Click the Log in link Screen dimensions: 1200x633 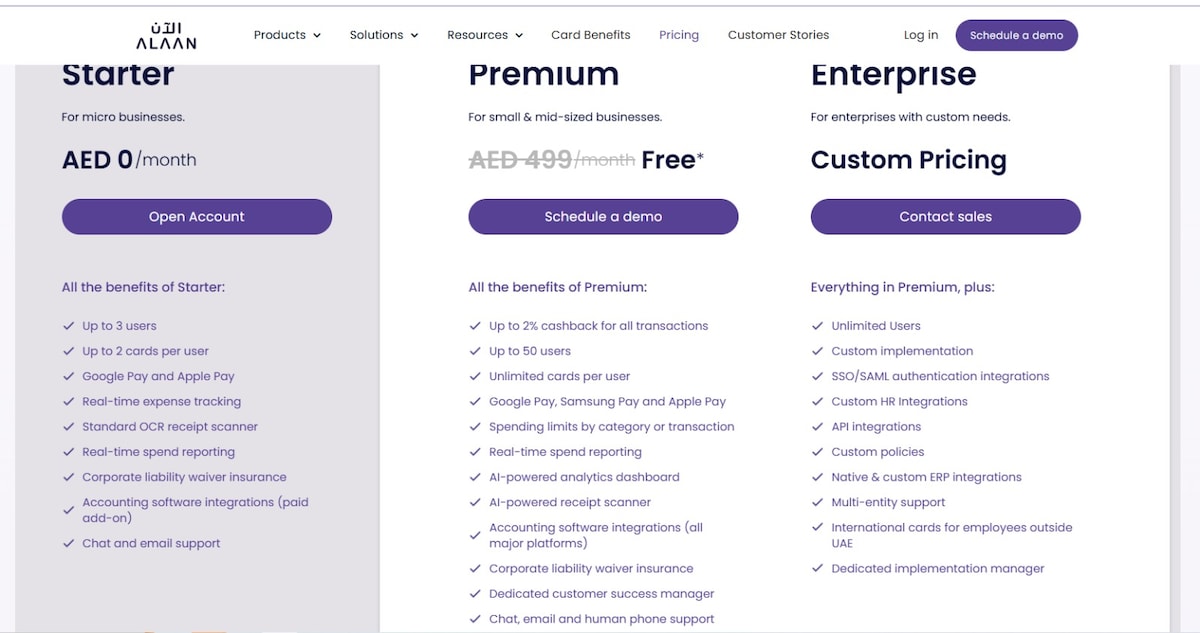[x=921, y=35]
